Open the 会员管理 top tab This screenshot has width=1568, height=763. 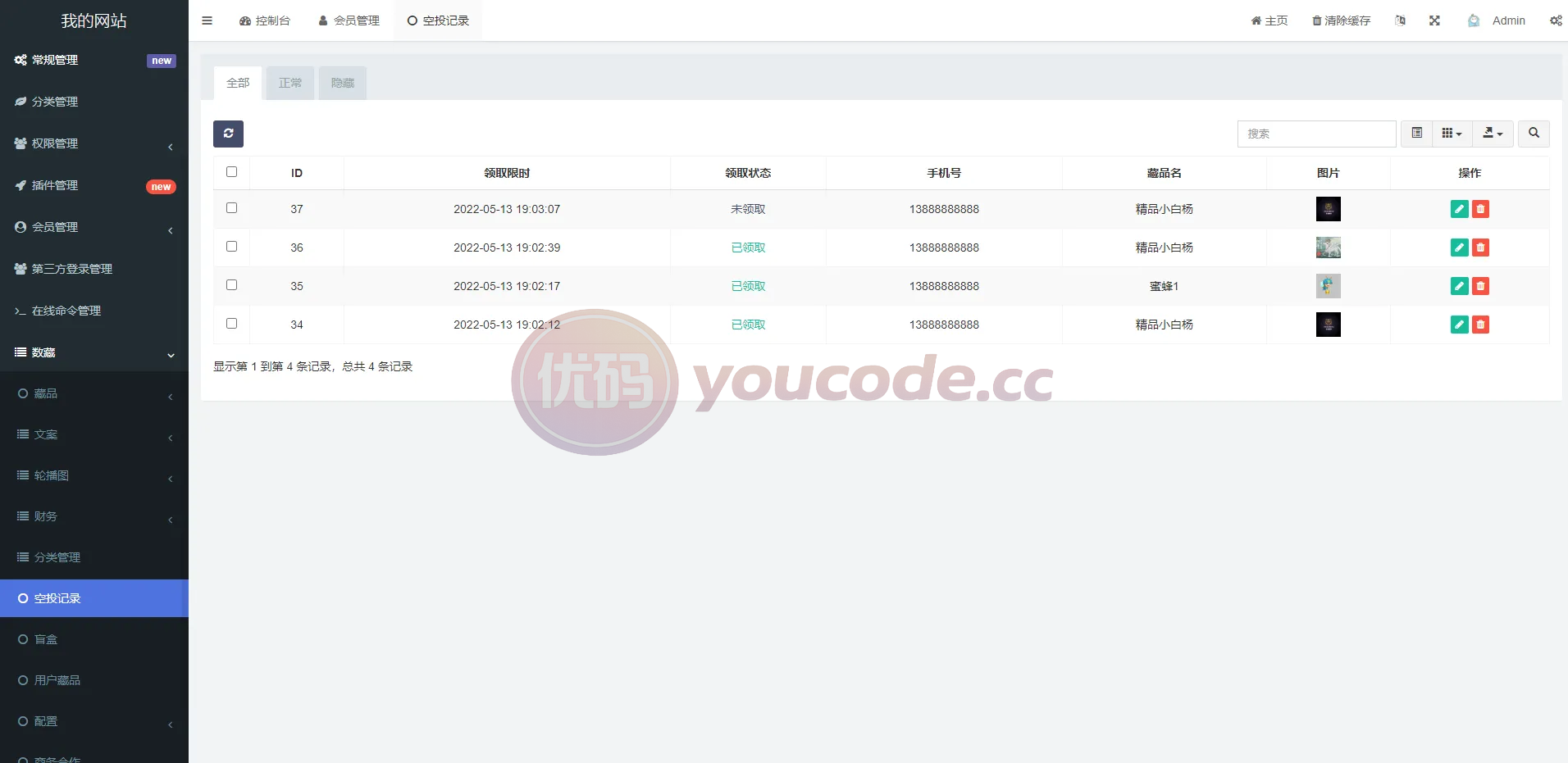point(349,20)
